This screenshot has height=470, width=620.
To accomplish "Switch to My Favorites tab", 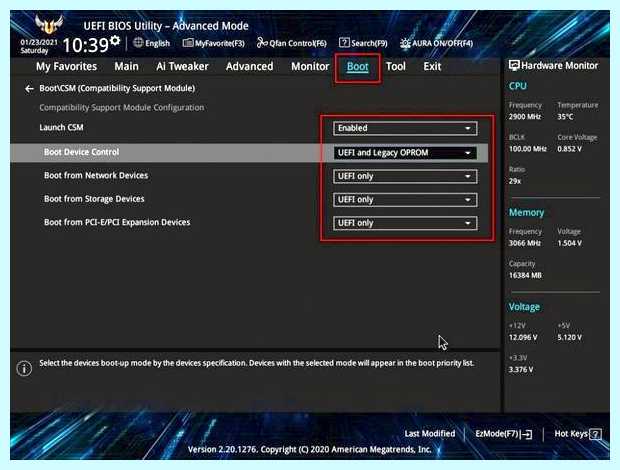I will pos(66,66).
